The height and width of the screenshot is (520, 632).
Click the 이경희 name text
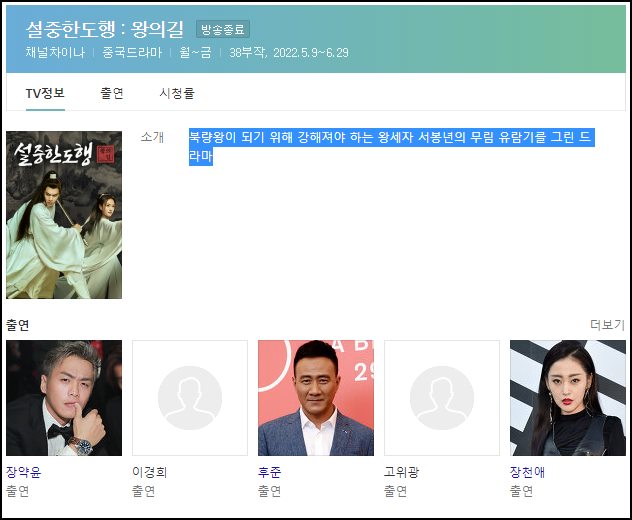click(x=150, y=472)
